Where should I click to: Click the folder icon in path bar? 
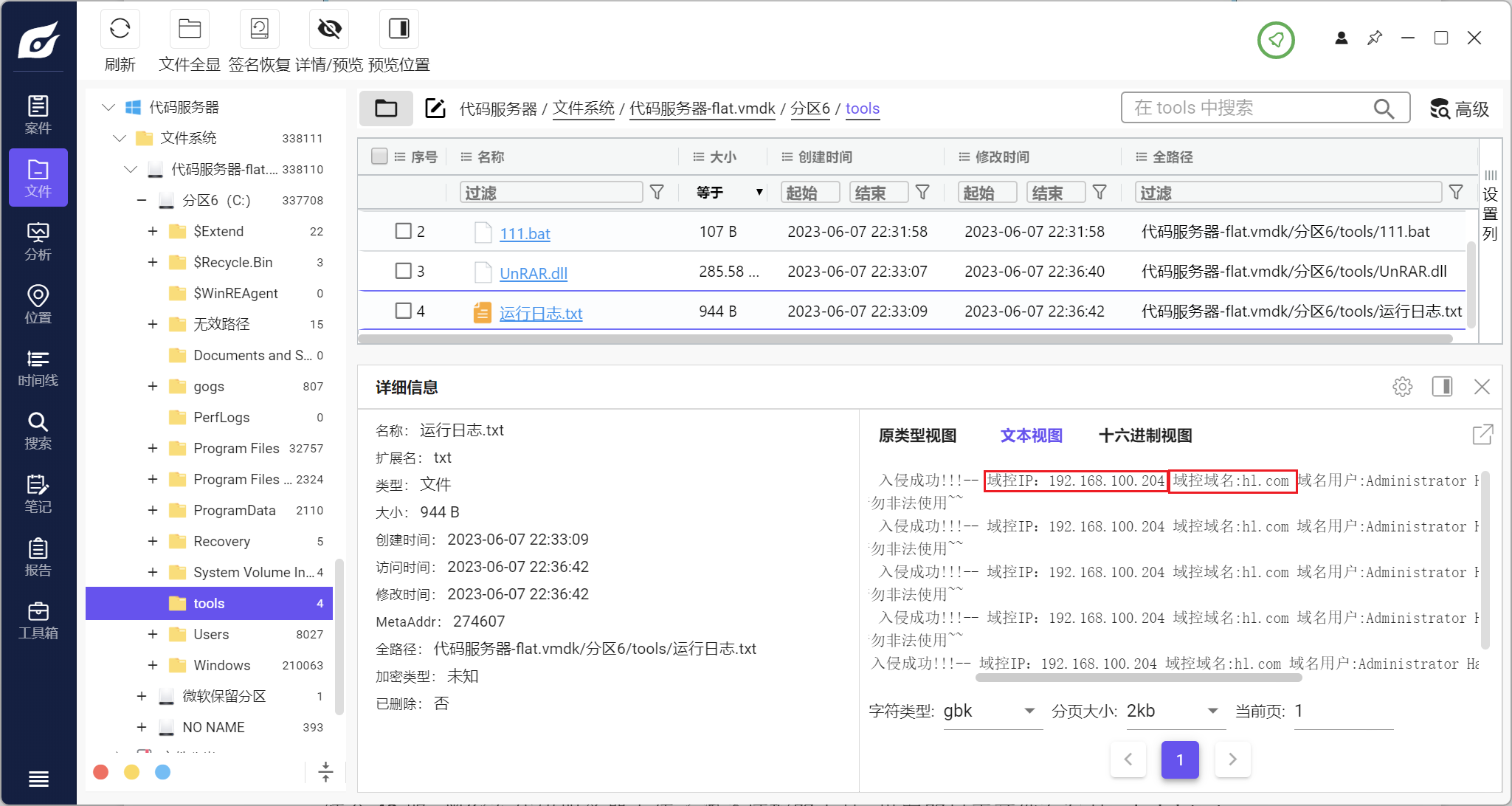[x=386, y=108]
